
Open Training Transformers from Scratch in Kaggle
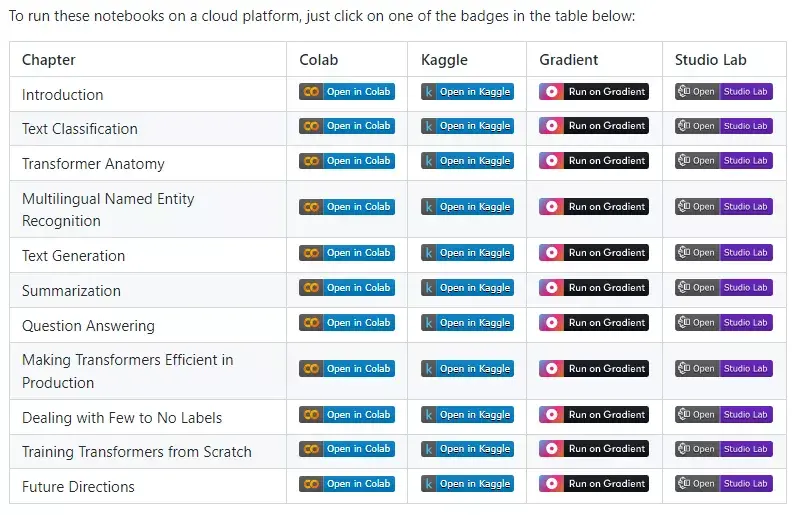tap(467, 449)
